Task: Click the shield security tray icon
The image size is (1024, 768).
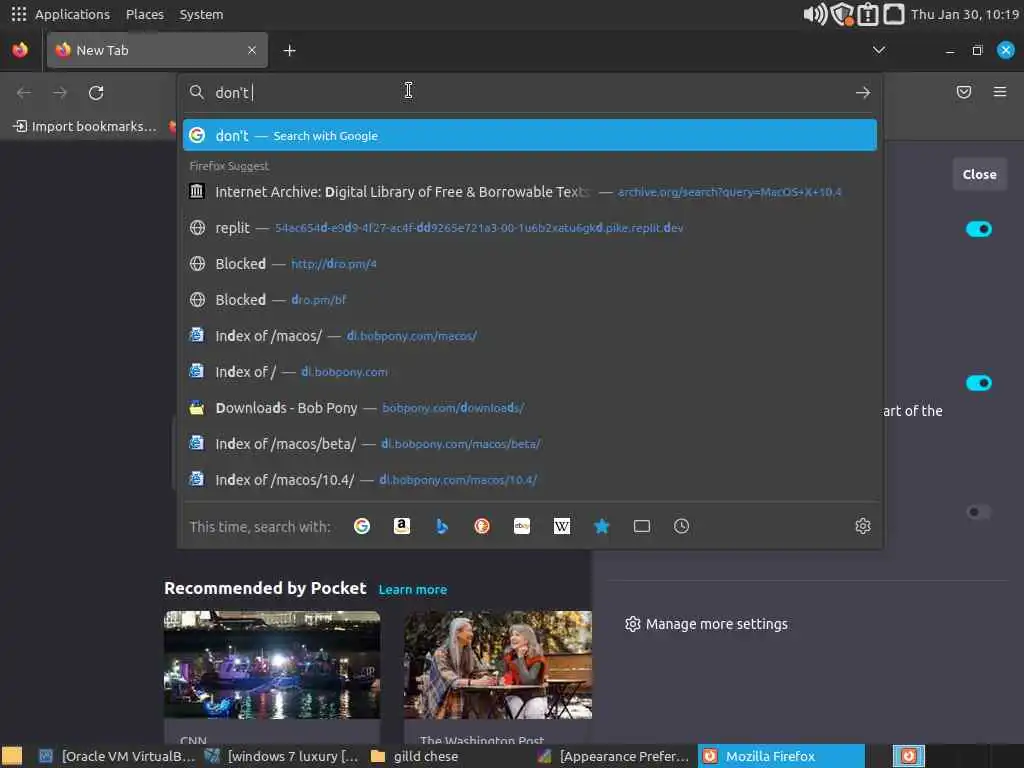Action: point(842,14)
